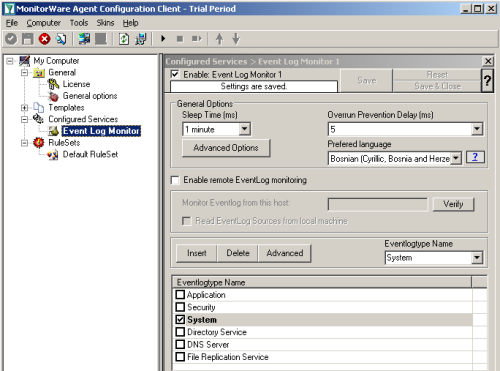Click the Reset button
Image resolution: width=500 pixels, height=371 pixels.
click(x=437, y=75)
